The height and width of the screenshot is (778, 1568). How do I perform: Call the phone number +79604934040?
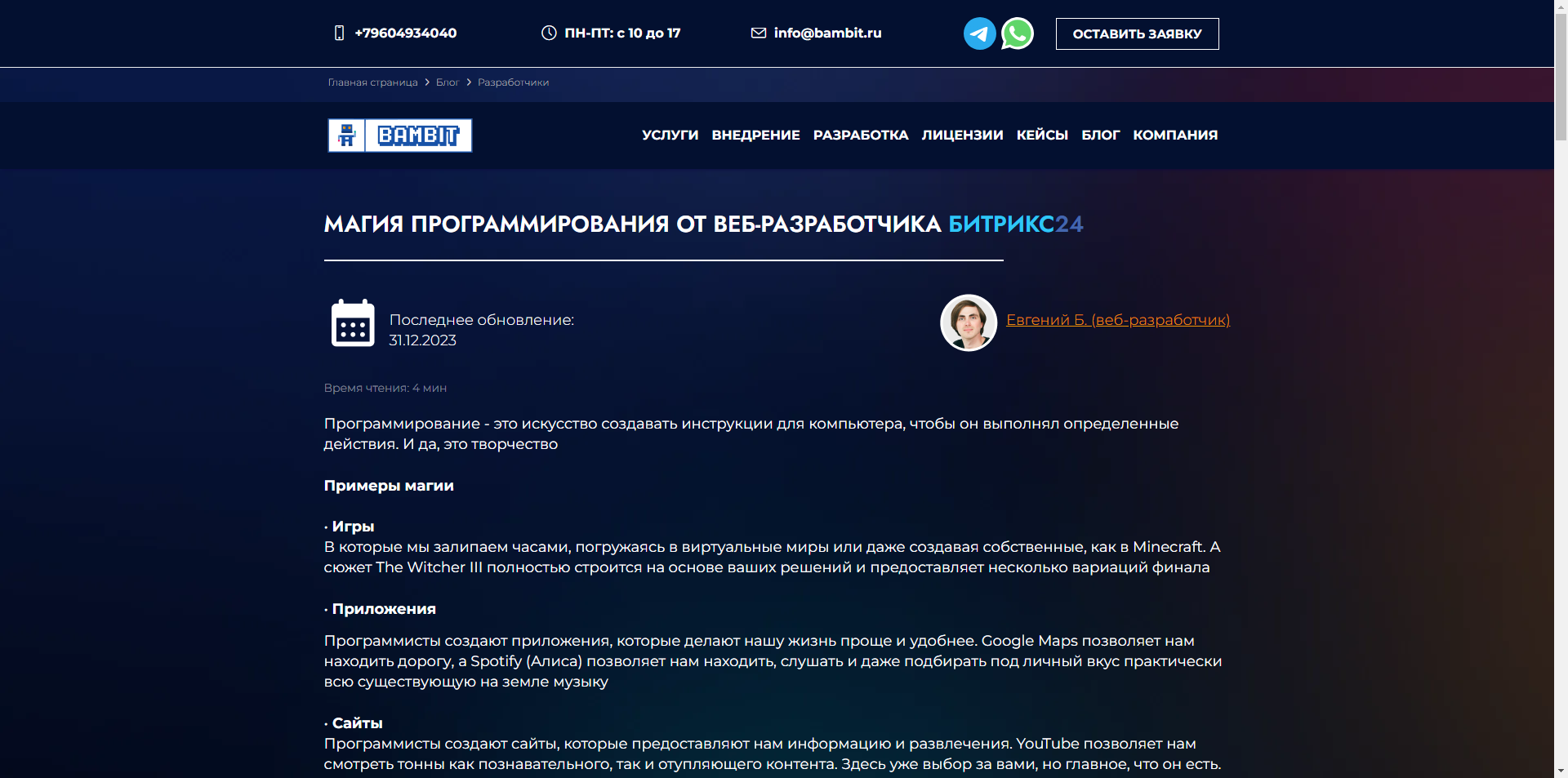click(406, 33)
